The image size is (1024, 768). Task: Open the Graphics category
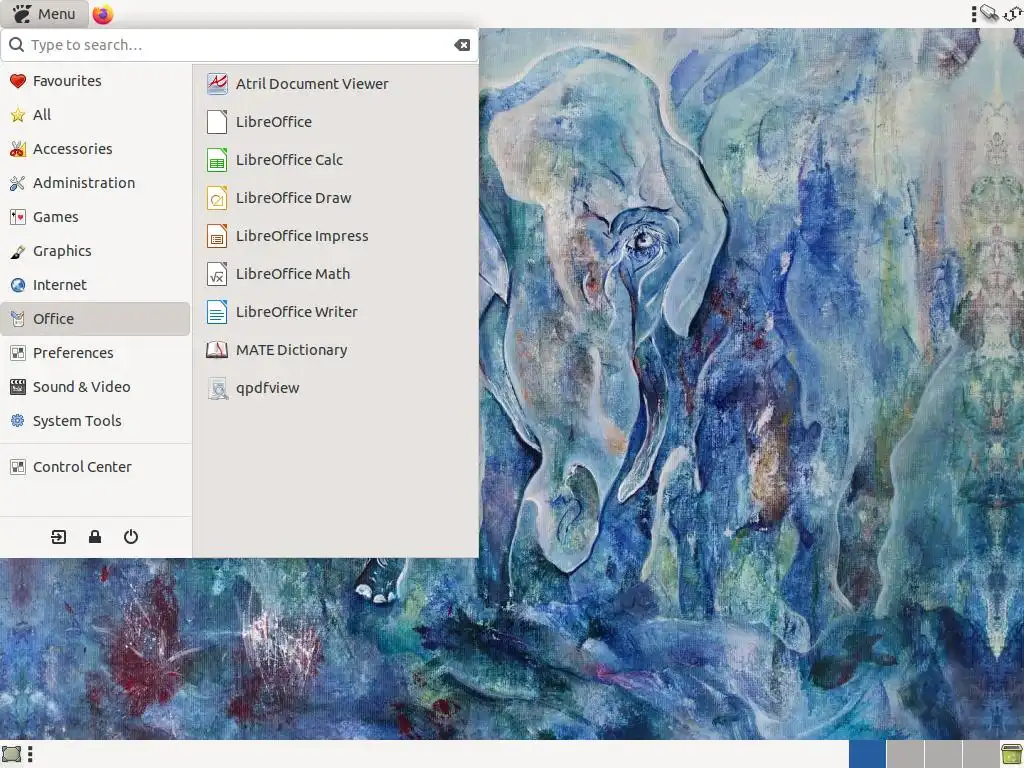(x=95, y=251)
